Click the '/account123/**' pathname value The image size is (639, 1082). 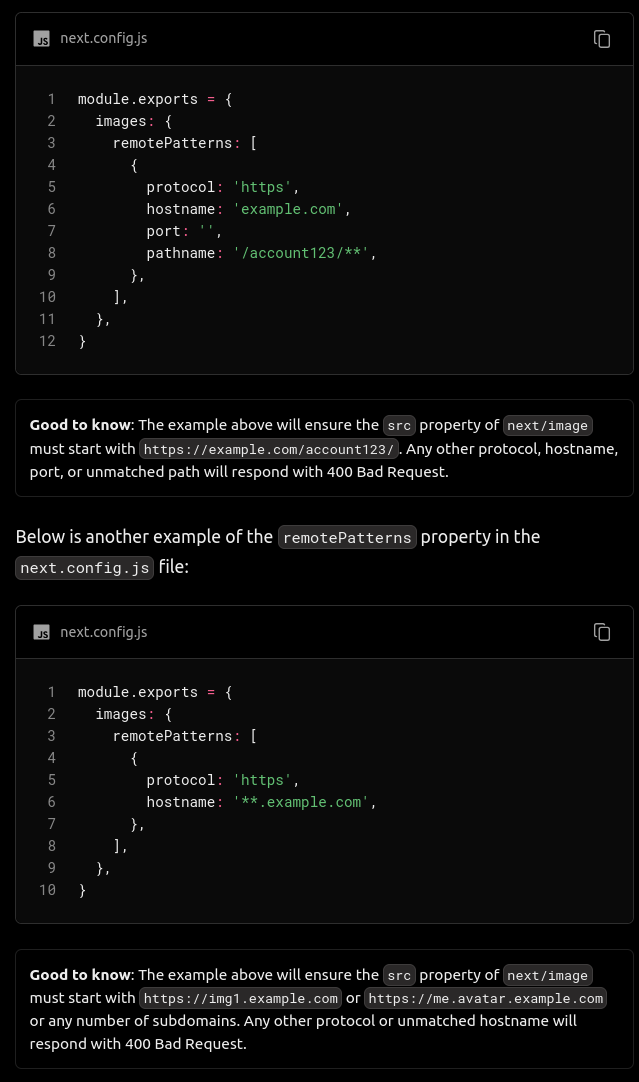pyautogui.click(x=301, y=253)
